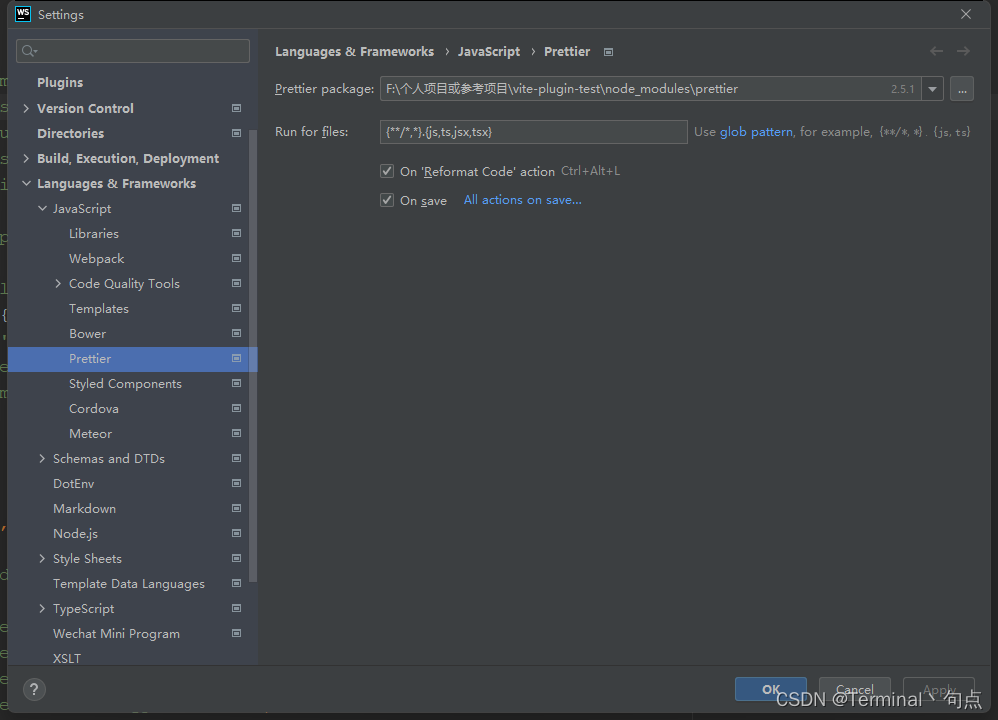
Task: Click the Run for files pattern field
Action: pyautogui.click(x=533, y=132)
